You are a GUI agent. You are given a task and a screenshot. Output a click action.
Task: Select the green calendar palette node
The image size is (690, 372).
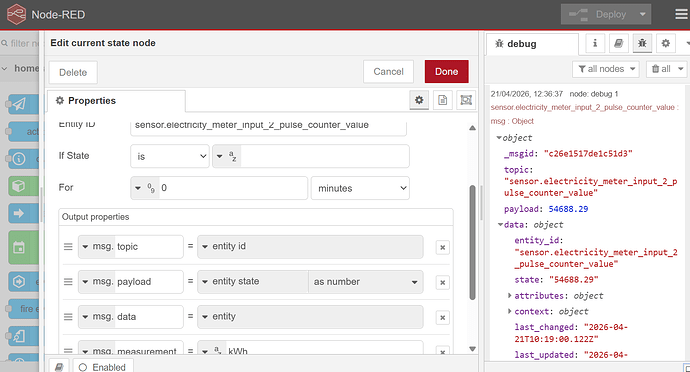tap(23, 247)
